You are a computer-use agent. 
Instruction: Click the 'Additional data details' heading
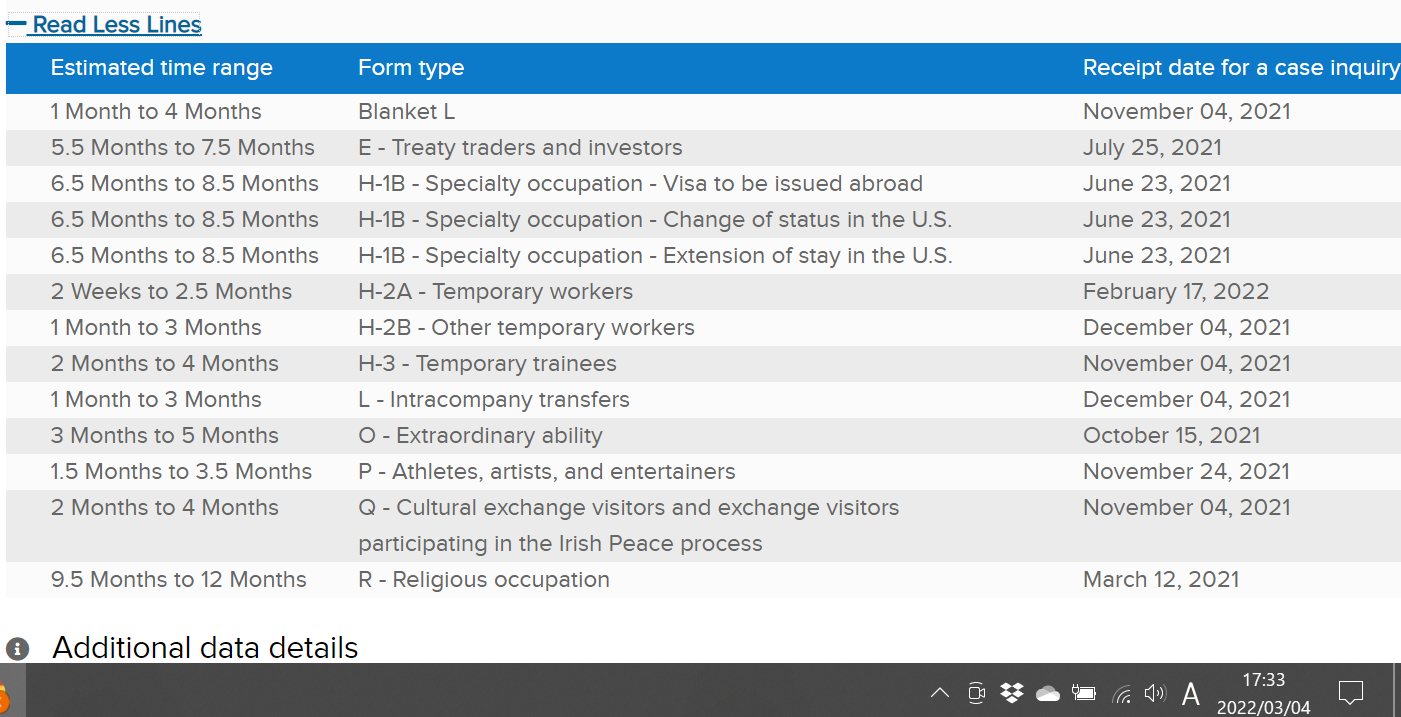click(205, 648)
